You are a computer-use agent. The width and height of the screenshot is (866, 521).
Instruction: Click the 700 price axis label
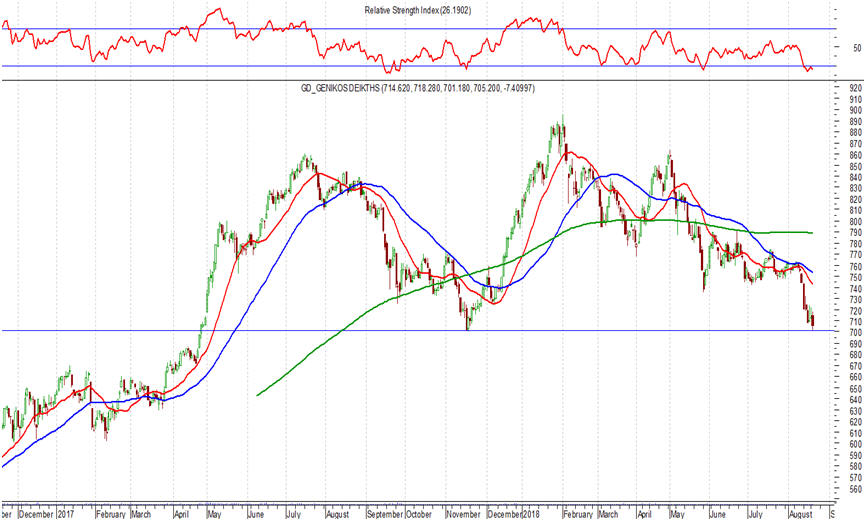pyautogui.click(x=856, y=333)
